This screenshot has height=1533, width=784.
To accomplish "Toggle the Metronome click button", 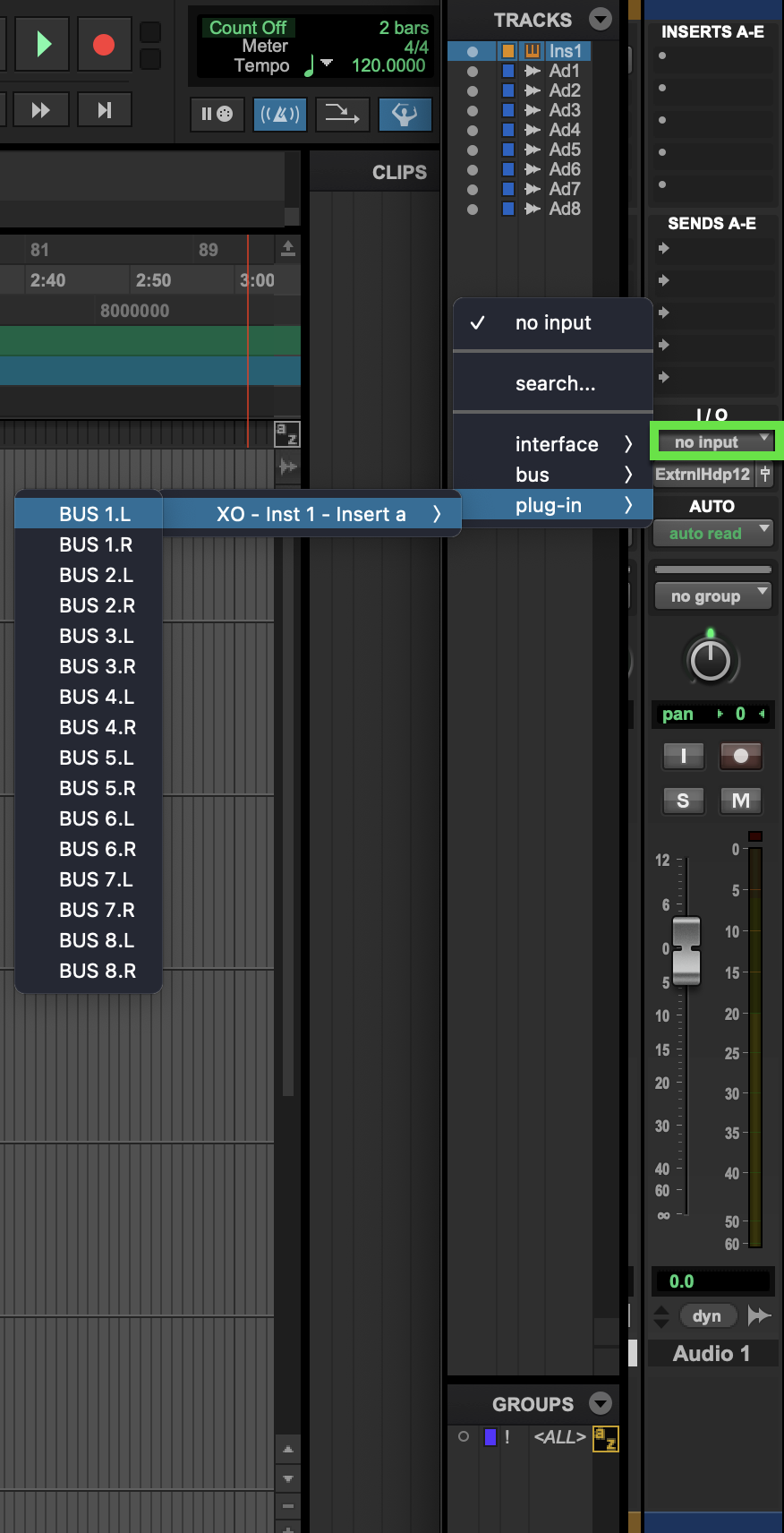I will tap(280, 114).
